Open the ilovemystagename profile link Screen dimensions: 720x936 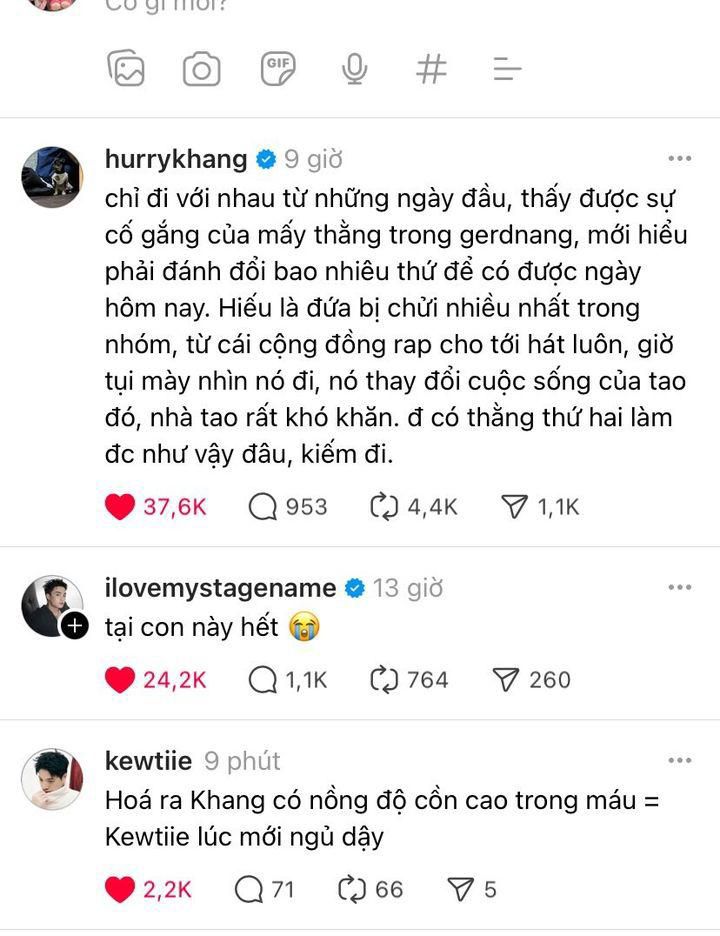pyautogui.click(x=220, y=589)
